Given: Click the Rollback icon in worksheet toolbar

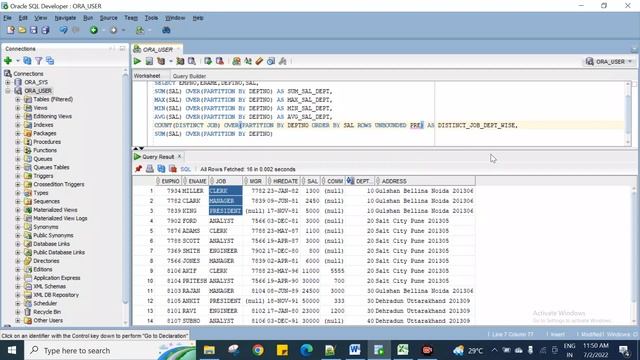Looking at the screenshot, I should (x=220, y=61).
